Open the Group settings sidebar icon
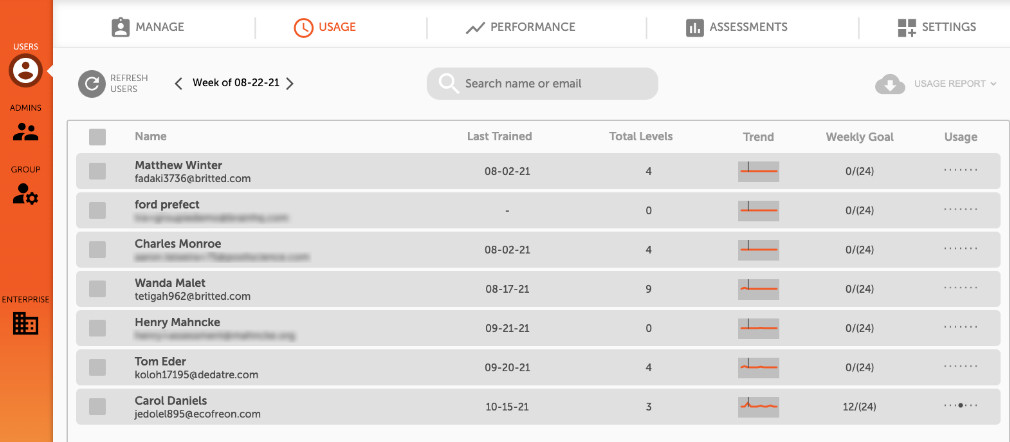Screen dimensions: 1010x442 click(x=26, y=194)
